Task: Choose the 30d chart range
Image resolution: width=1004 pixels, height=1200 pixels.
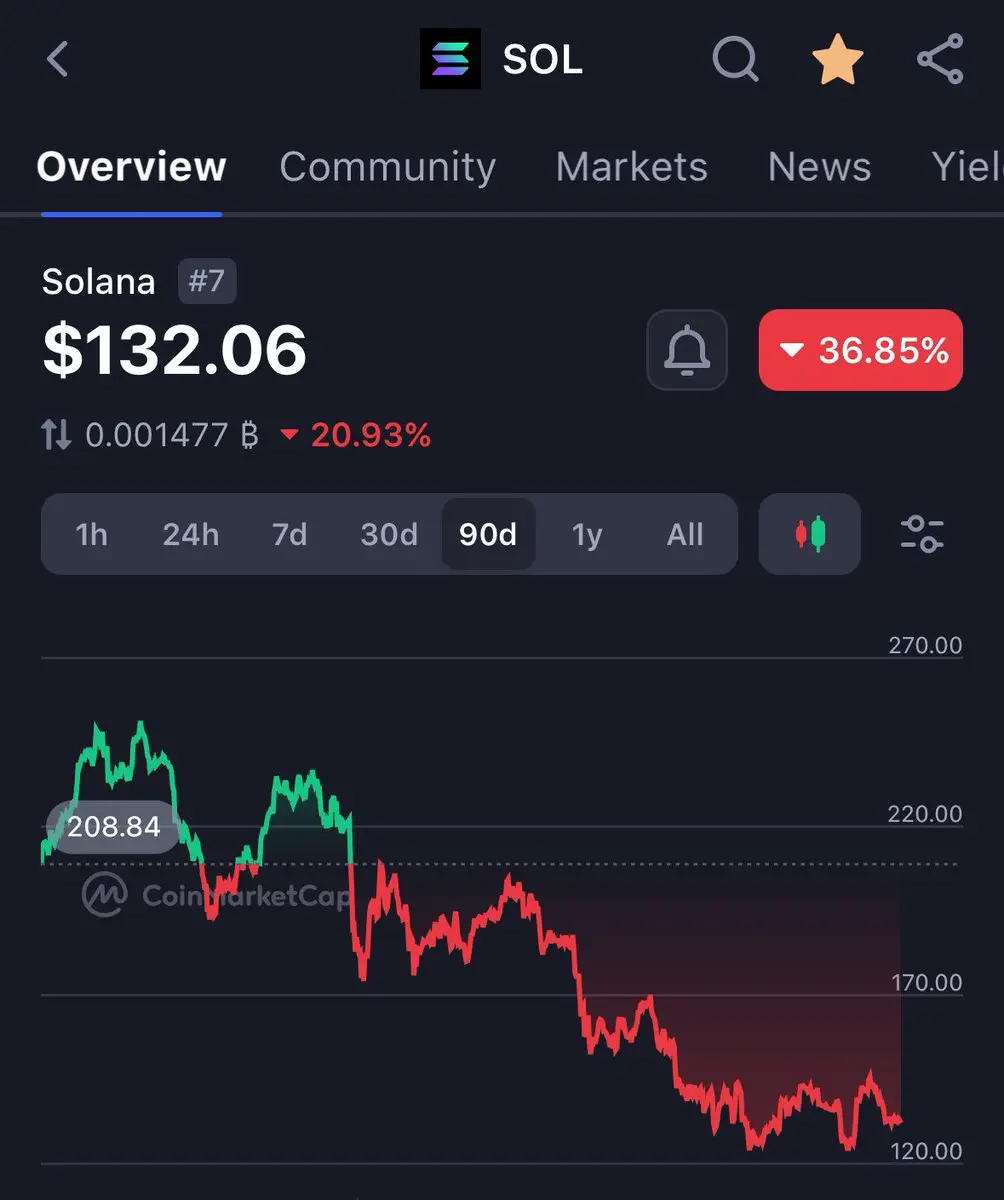Action: point(389,535)
